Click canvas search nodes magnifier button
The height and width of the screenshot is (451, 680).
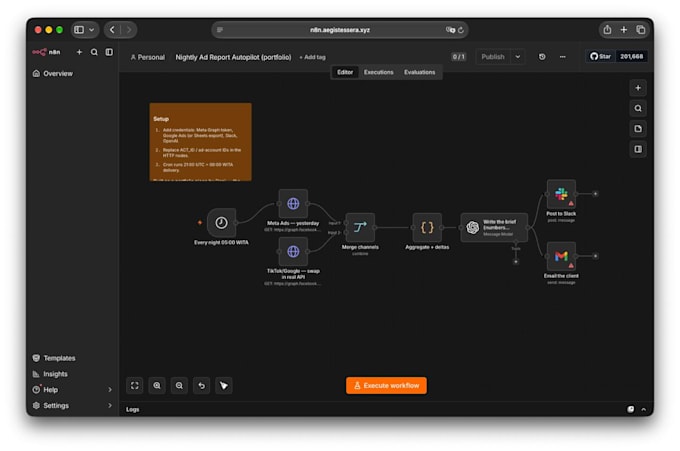(x=638, y=108)
